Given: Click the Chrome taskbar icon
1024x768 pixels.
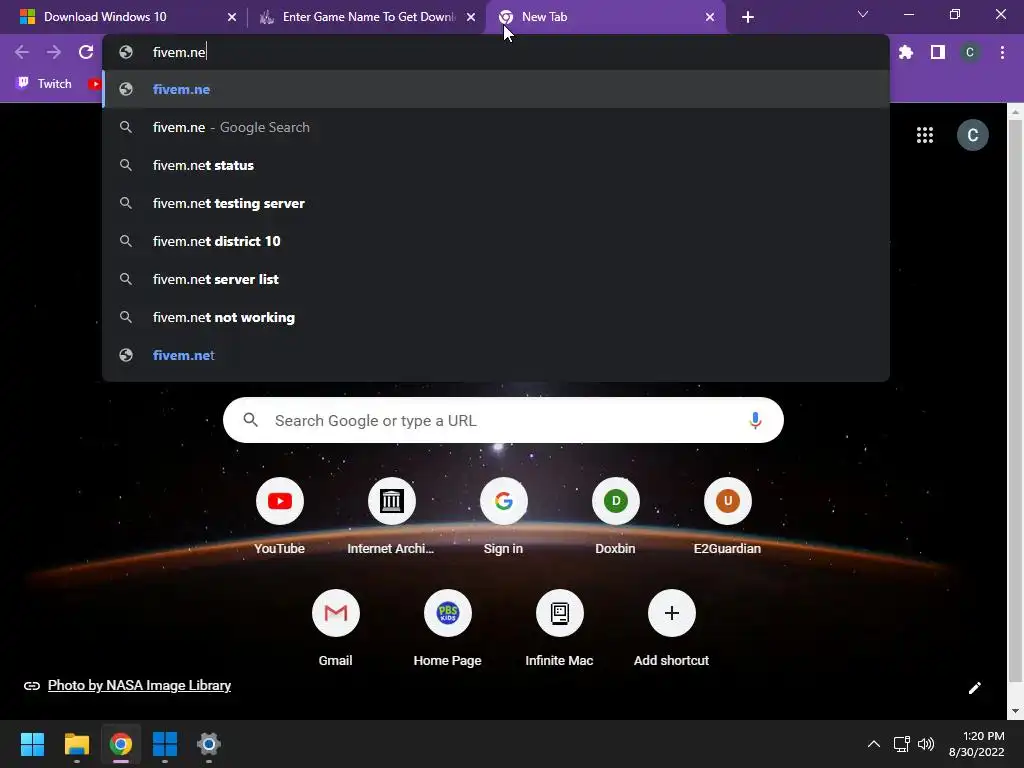Looking at the screenshot, I should (x=121, y=744).
